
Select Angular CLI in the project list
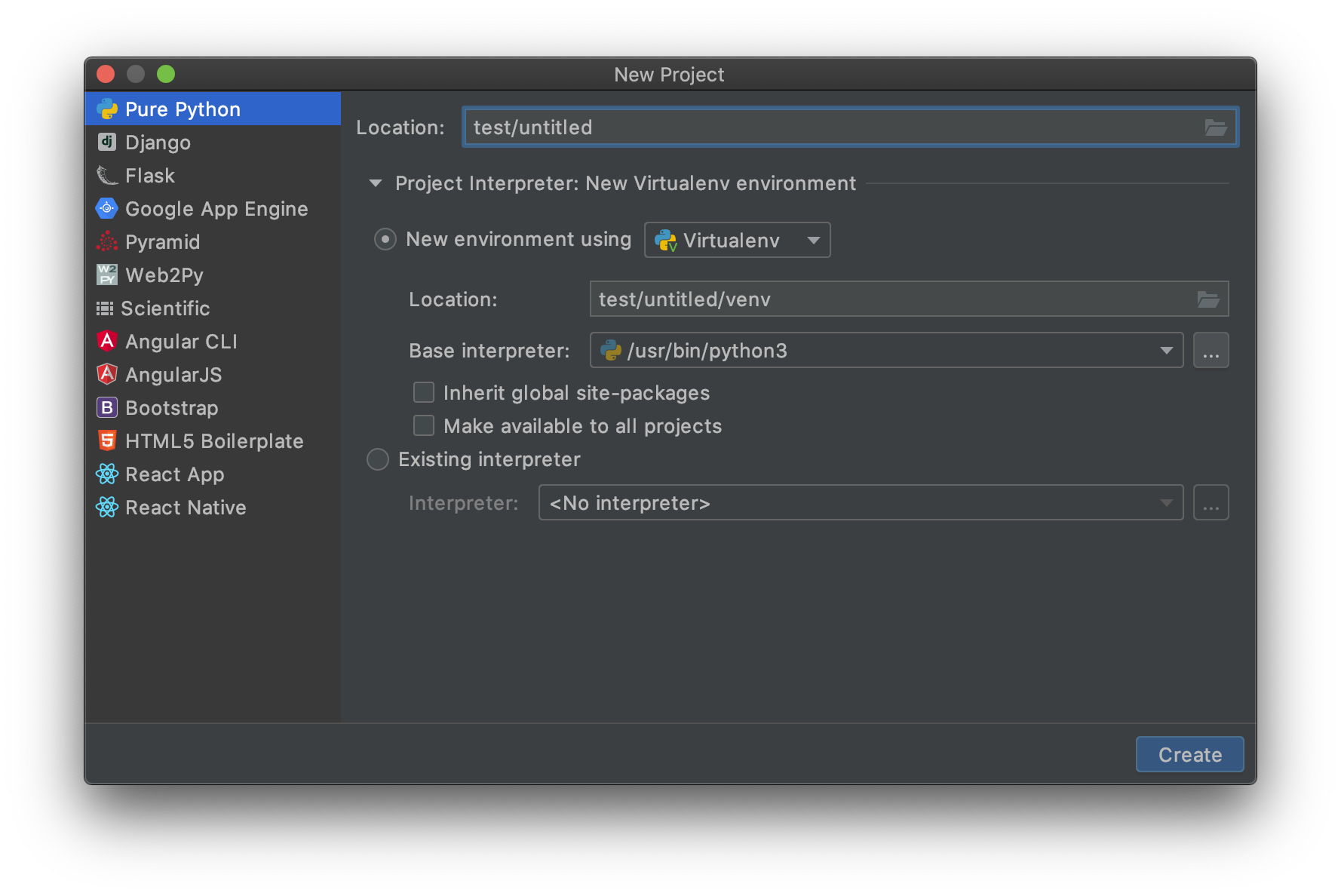(x=213, y=341)
